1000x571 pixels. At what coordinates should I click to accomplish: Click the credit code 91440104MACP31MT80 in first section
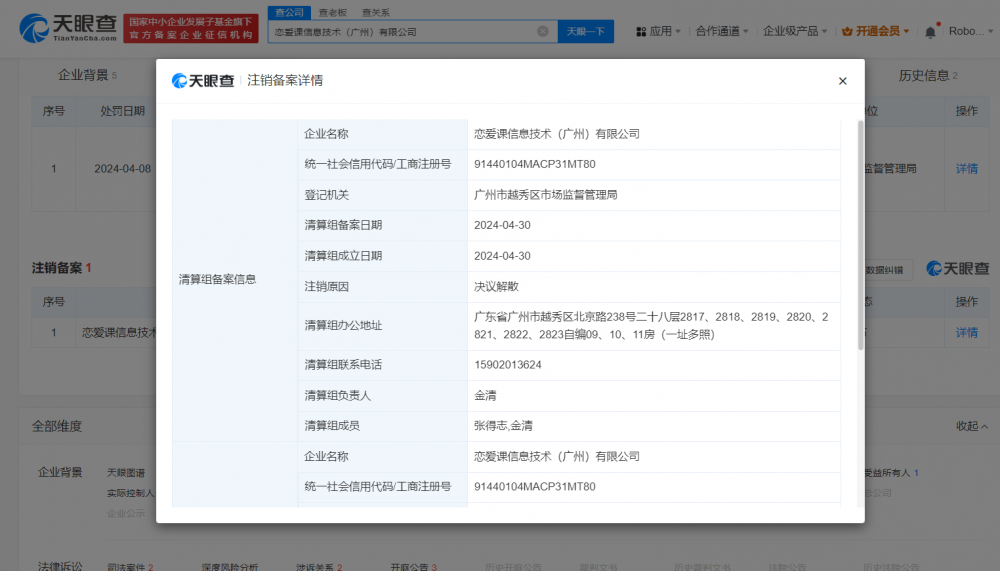pyautogui.click(x=534, y=164)
